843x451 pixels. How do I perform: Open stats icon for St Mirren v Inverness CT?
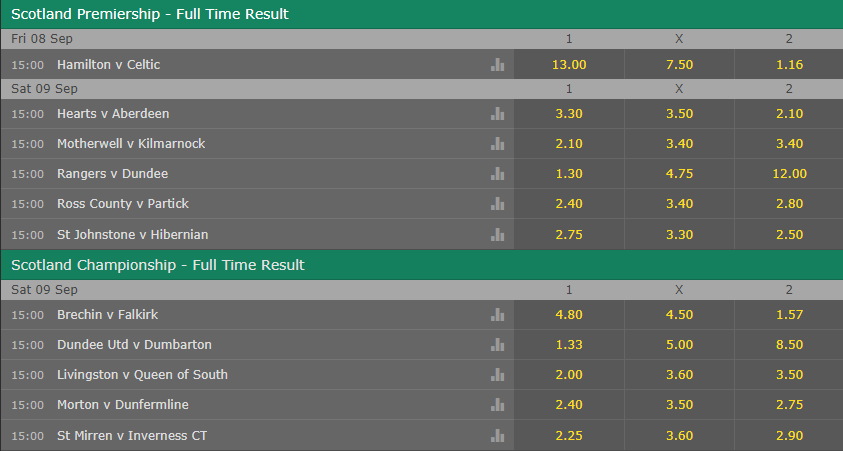tap(497, 435)
